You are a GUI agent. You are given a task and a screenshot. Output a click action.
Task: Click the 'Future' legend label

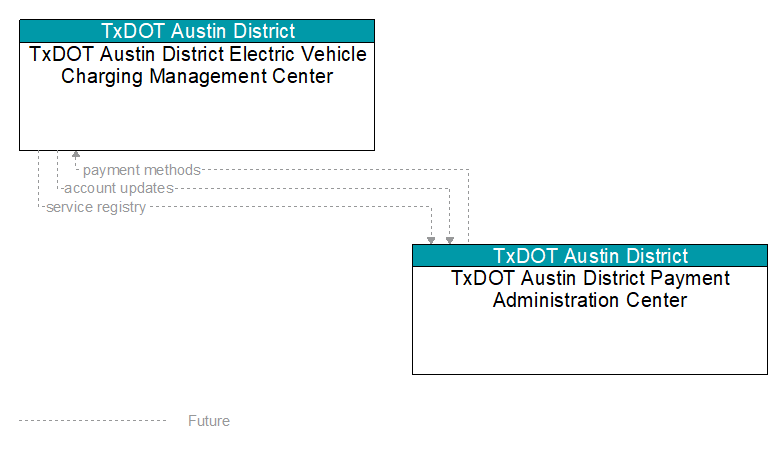[x=209, y=421]
